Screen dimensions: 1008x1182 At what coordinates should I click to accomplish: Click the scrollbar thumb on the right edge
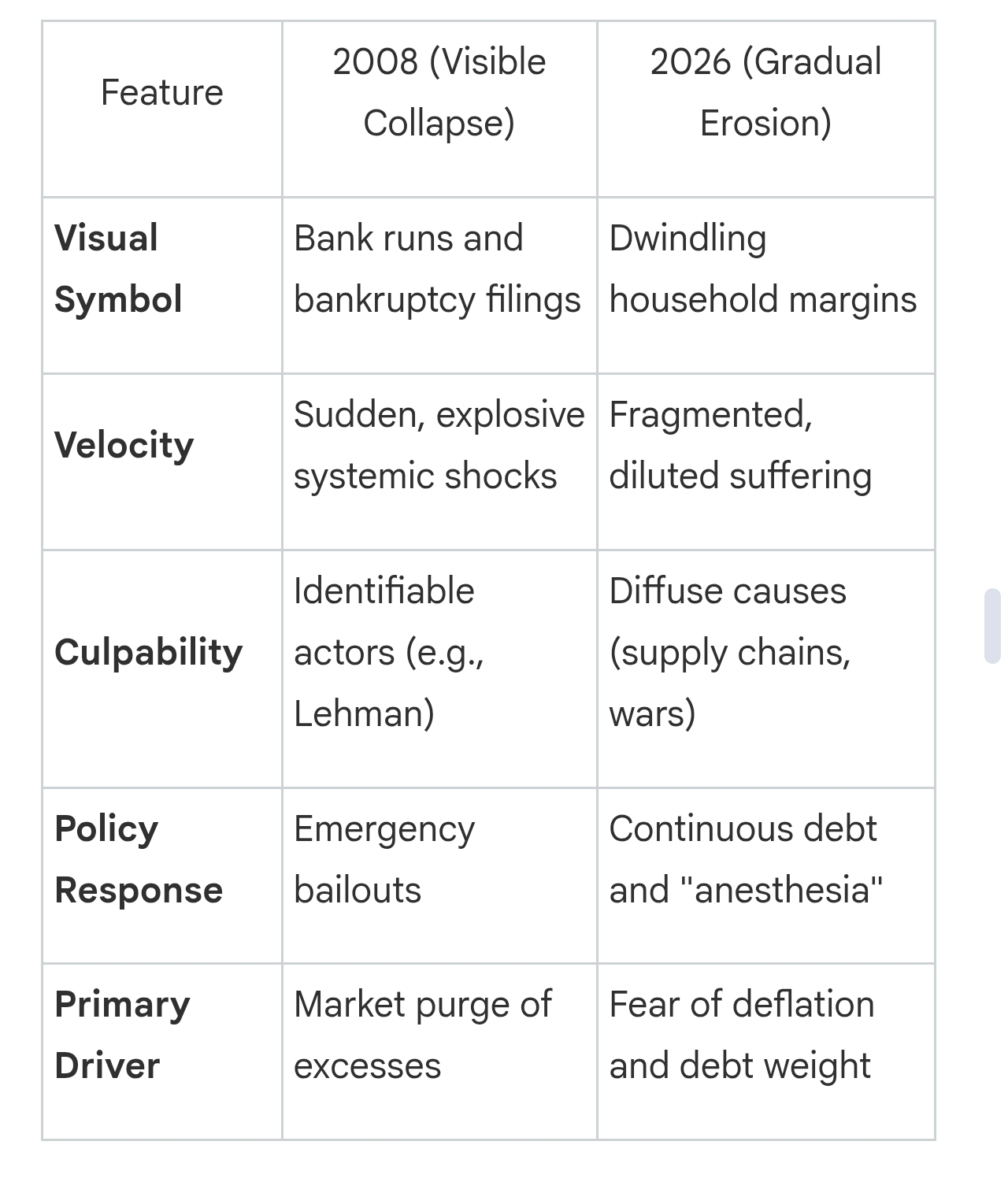tap(992, 626)
